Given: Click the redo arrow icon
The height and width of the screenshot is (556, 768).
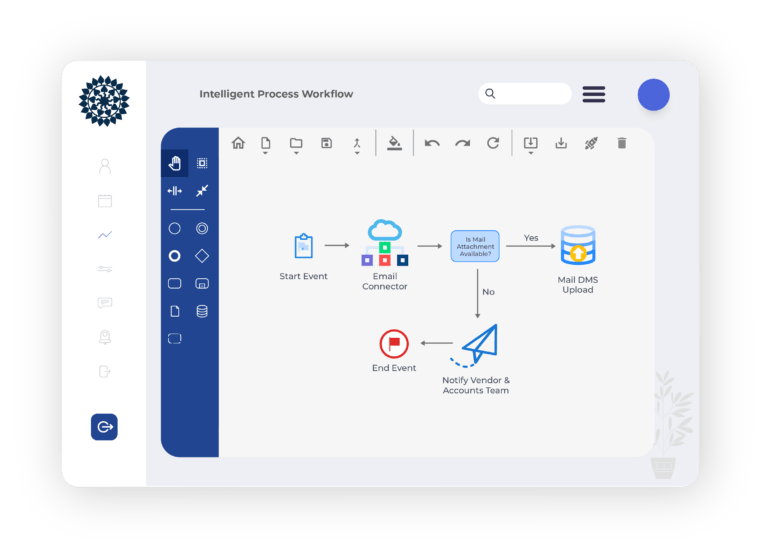Looking at the screenshot, I should coord(462,143).
